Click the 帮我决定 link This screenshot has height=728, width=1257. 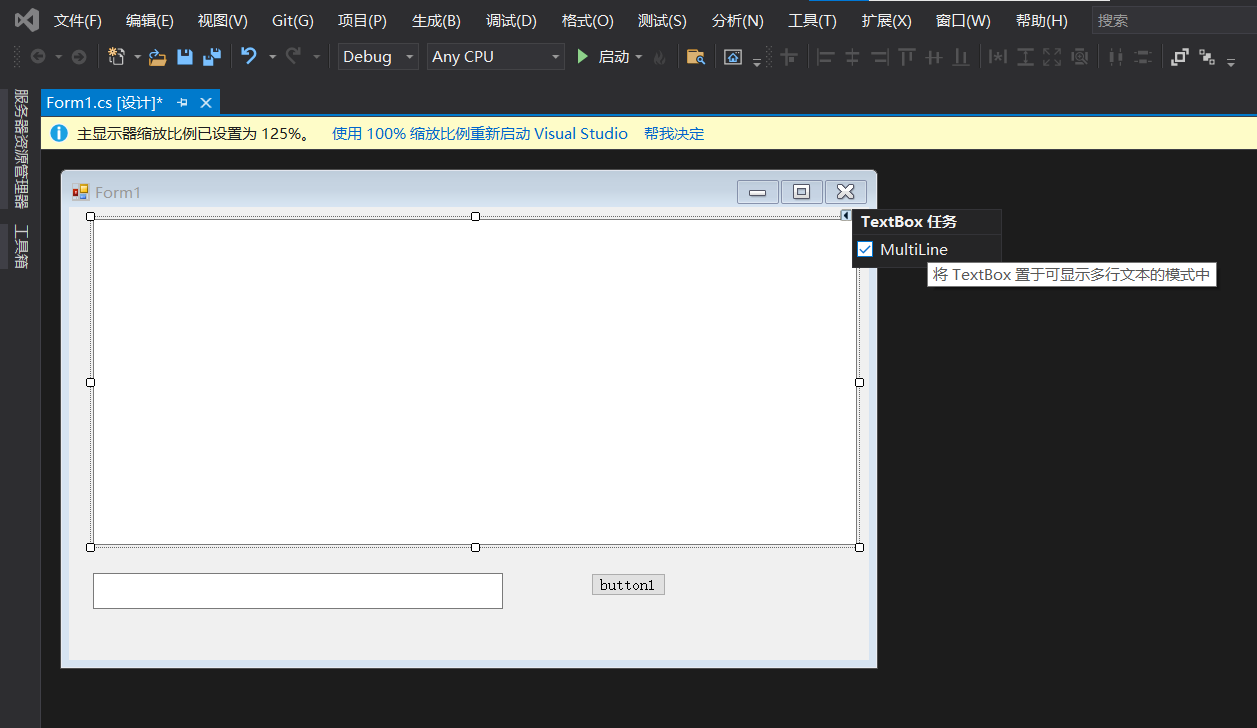click(674, 133)
